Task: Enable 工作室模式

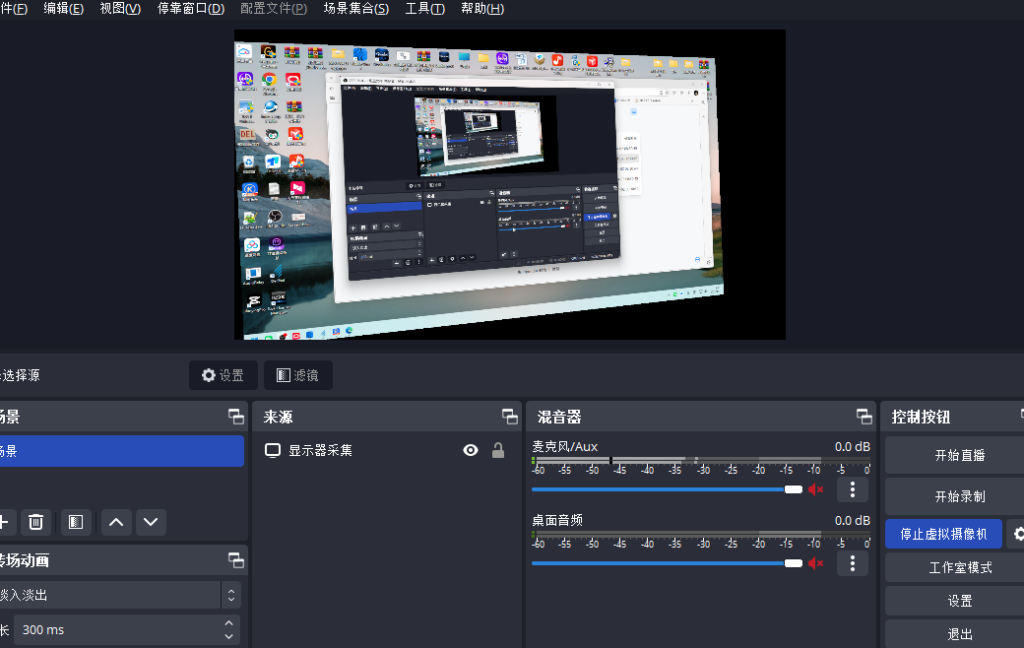Action: click(959, 567)
